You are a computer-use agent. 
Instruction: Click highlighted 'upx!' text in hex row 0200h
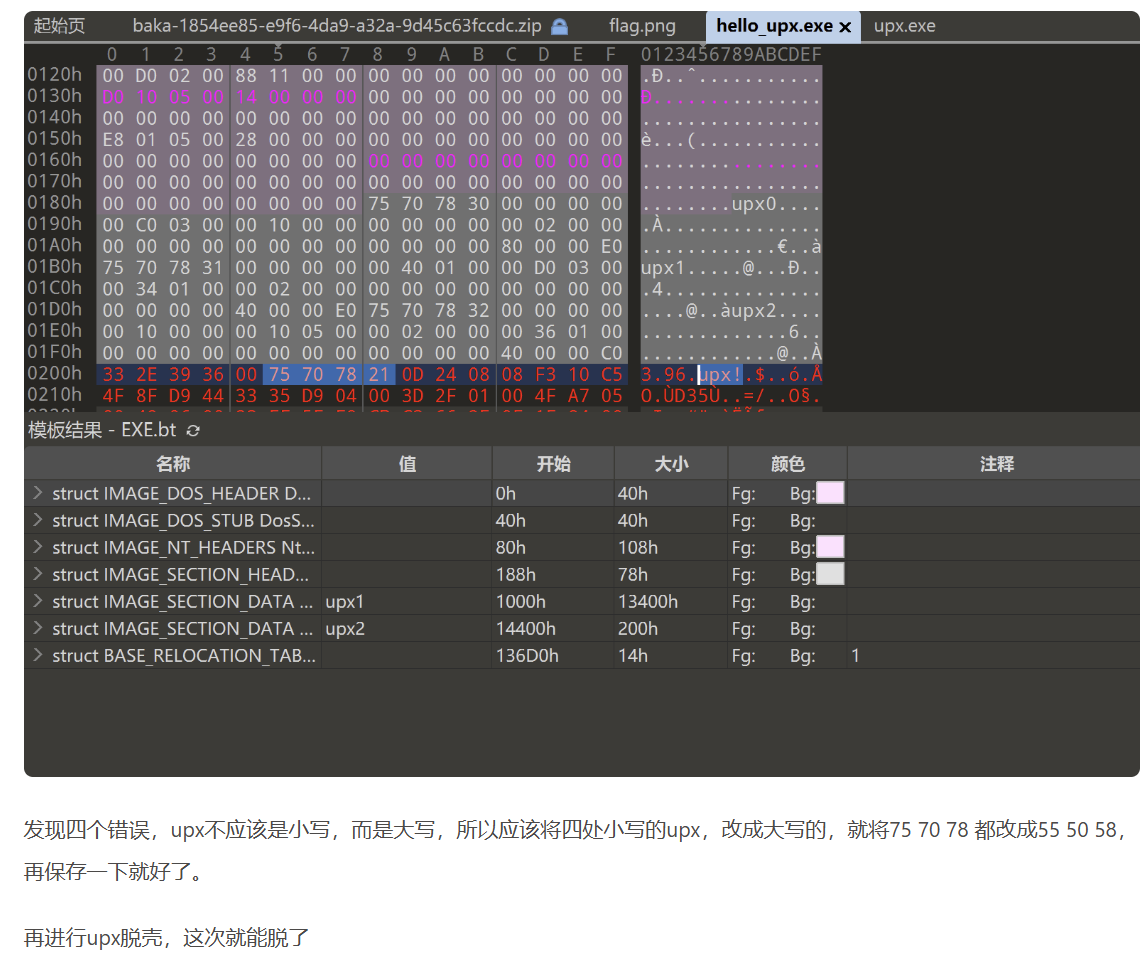[x=720, y=375]
